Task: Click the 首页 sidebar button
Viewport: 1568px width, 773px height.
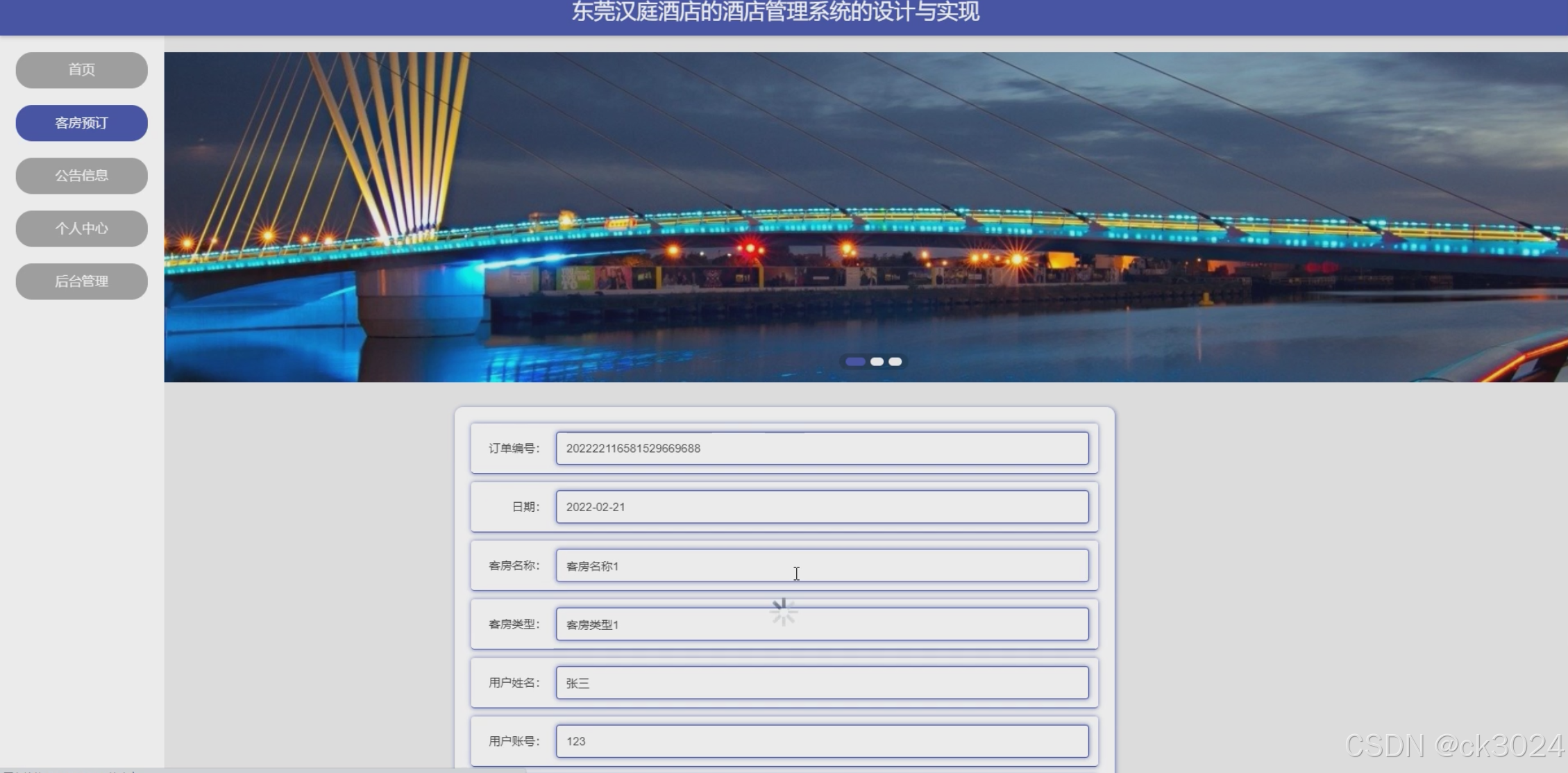Action: (x=81, y=69)
